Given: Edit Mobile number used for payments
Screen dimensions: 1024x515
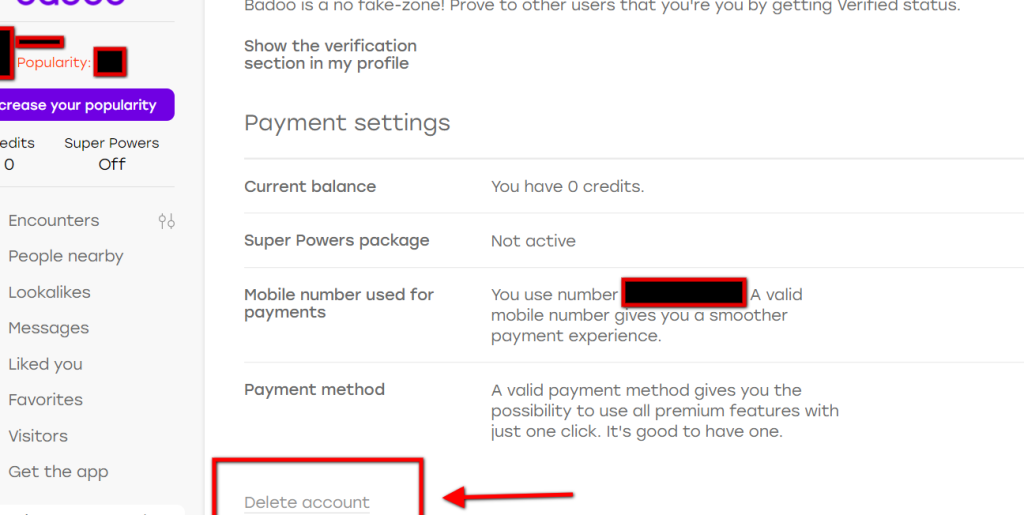Looking at the screenshot, I should (338, 304).
